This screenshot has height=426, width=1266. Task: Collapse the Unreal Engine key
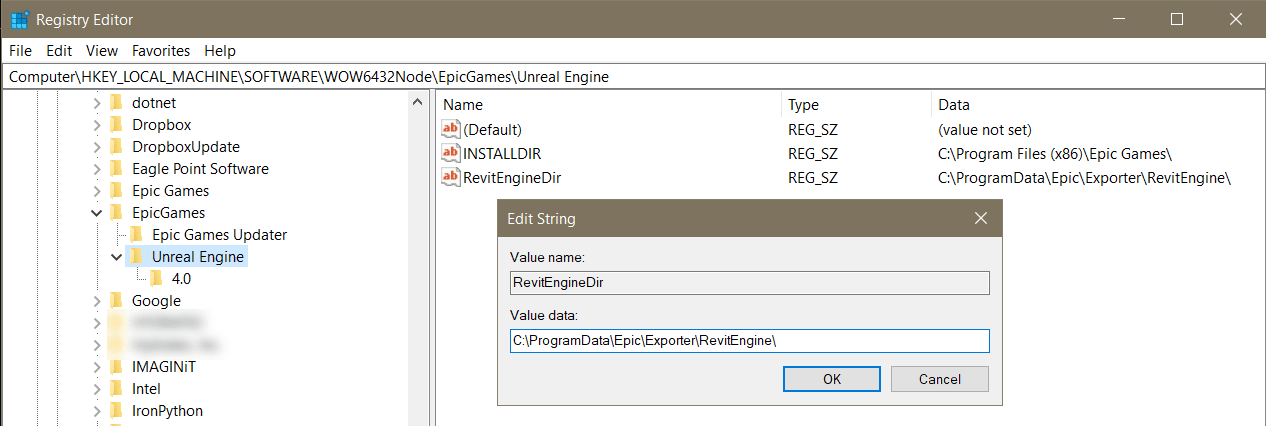point(117,257)
